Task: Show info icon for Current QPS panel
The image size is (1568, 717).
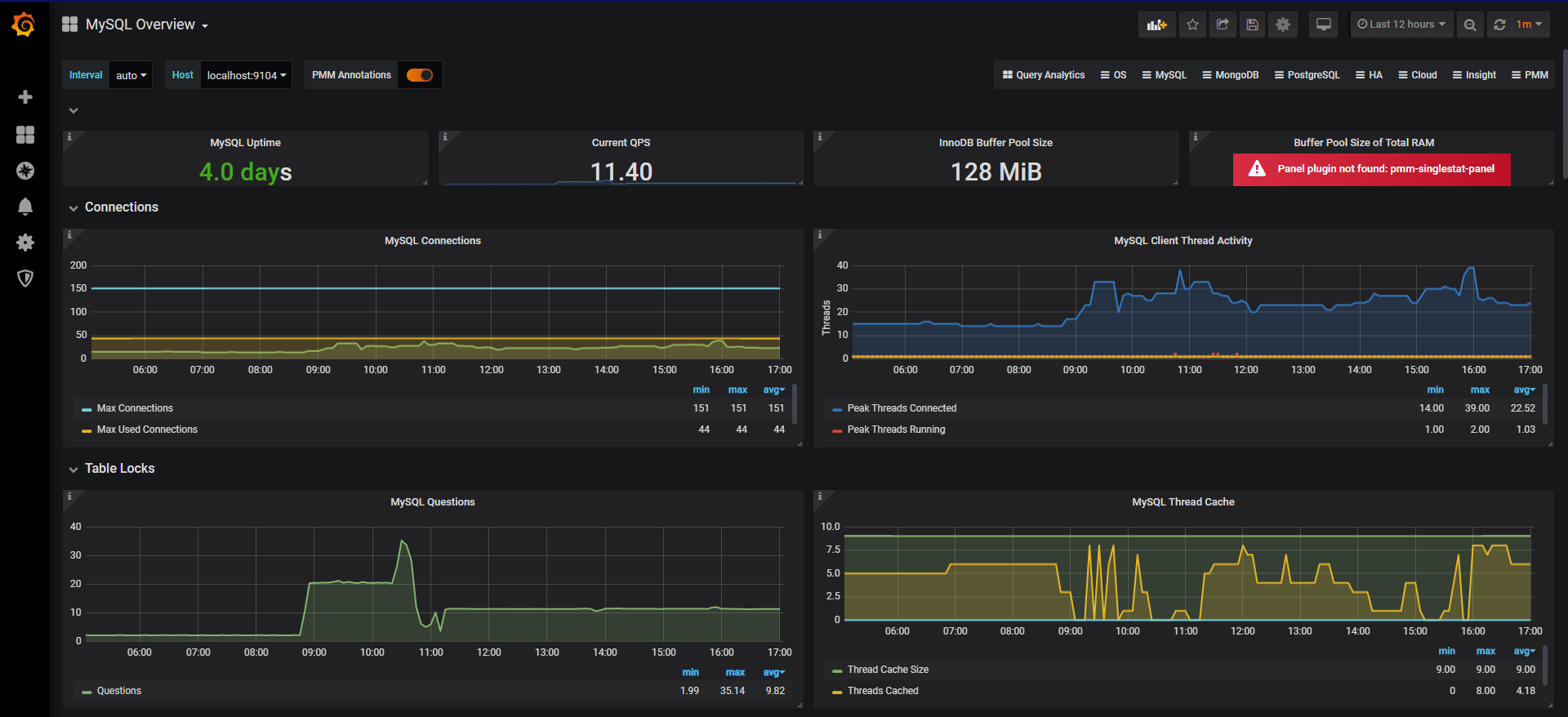Action: (445, 137)
